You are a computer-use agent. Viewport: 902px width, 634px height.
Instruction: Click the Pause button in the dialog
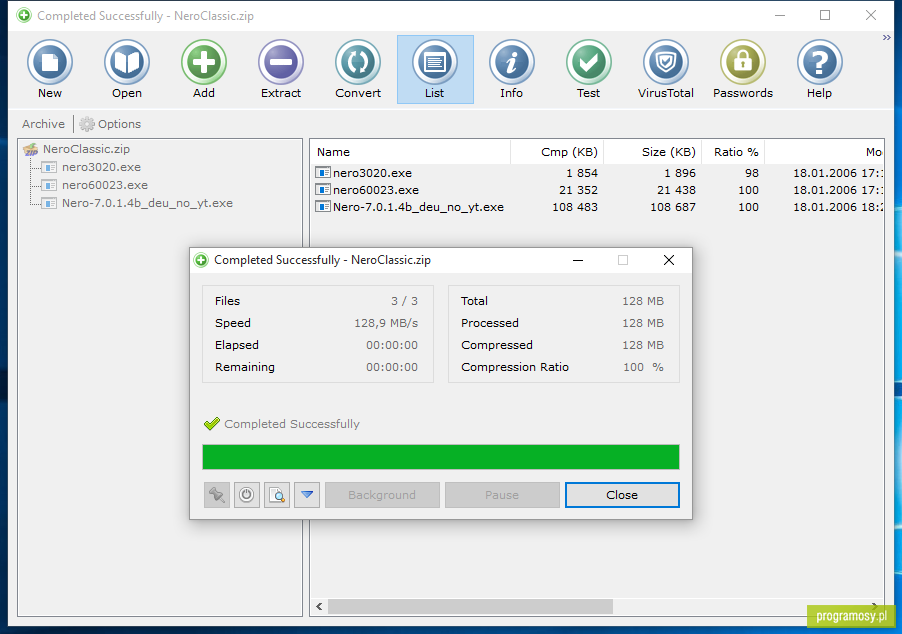502,495
